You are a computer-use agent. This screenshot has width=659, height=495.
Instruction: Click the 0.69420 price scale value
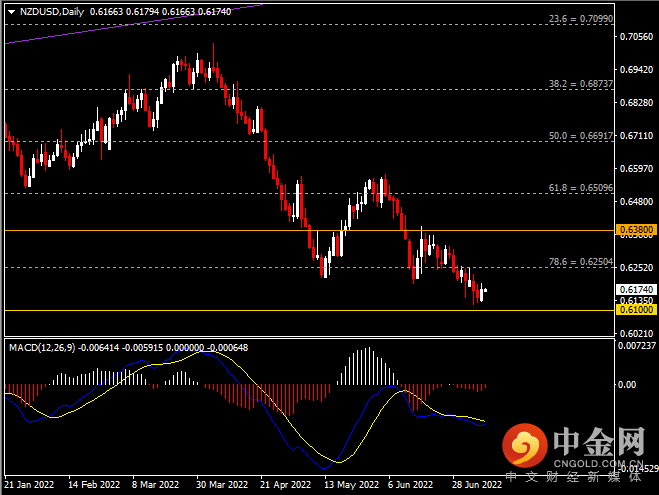[636, 70]
